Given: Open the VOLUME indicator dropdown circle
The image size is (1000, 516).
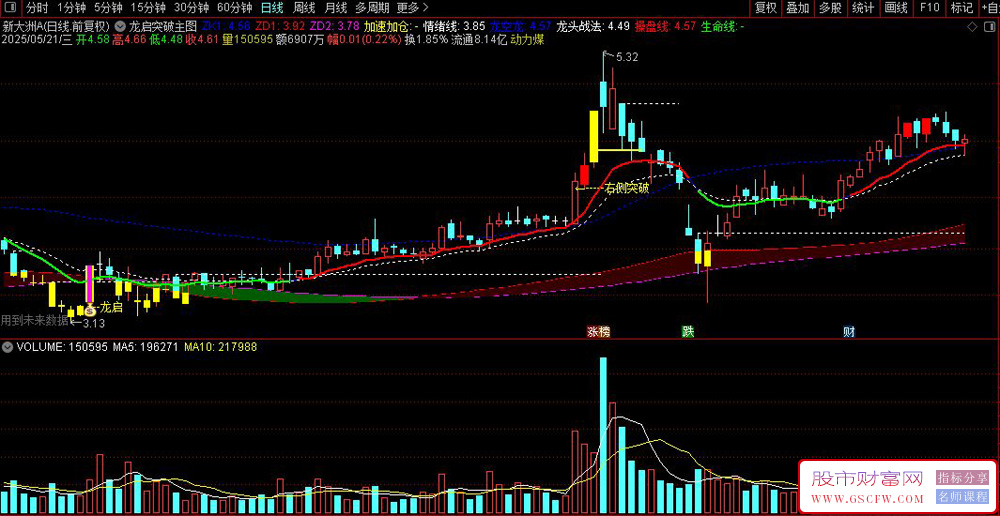Looking at the screenshot, I should click(x=7, y=347).
